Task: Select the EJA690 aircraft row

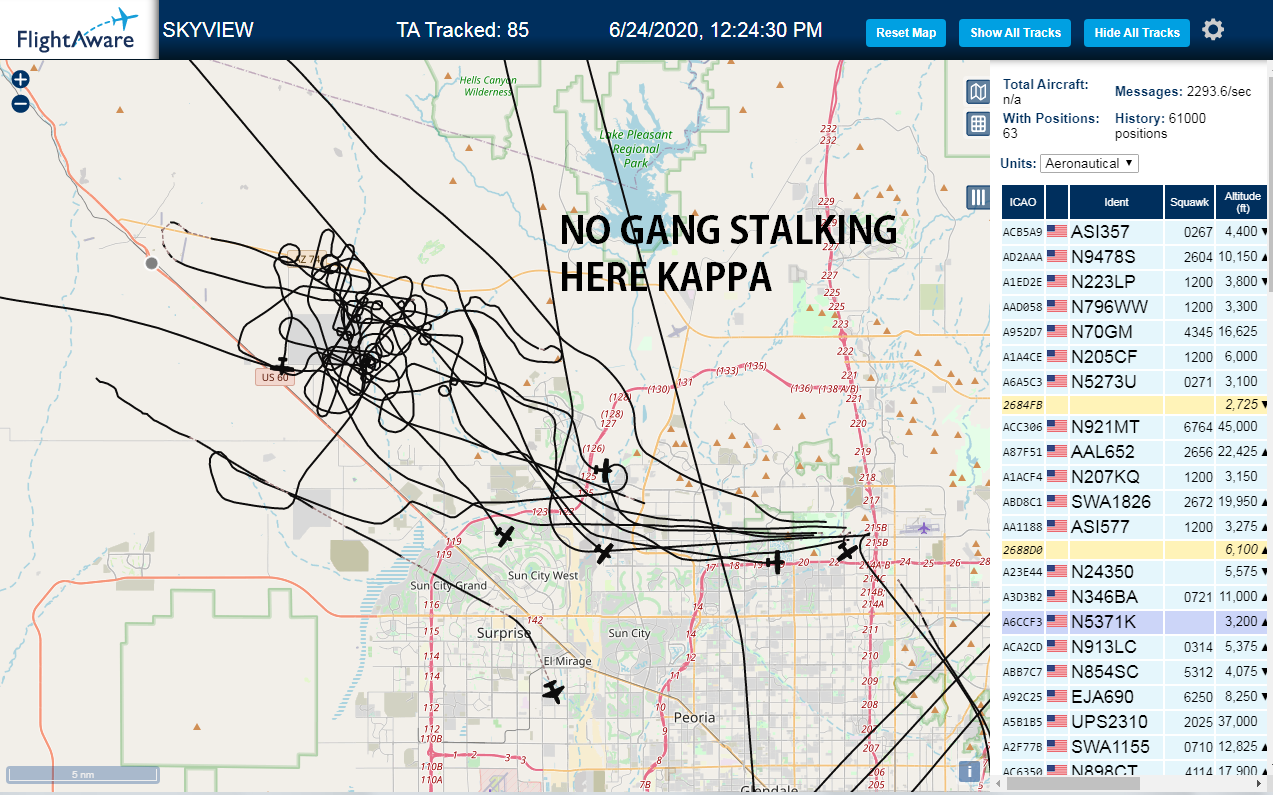Action: [1134, 697]
